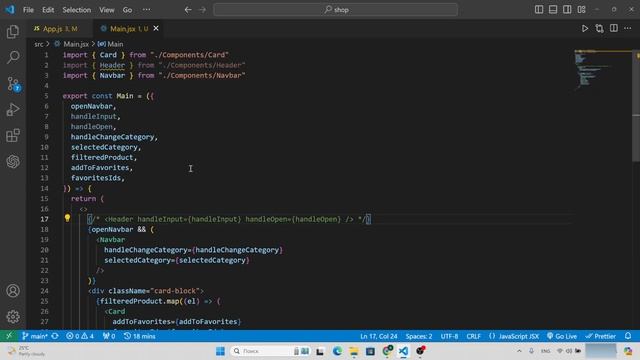Viewport: 640px width, 360px height.
Task: Open the ChatGPT extension panel
Action: [x=13, y=161]
